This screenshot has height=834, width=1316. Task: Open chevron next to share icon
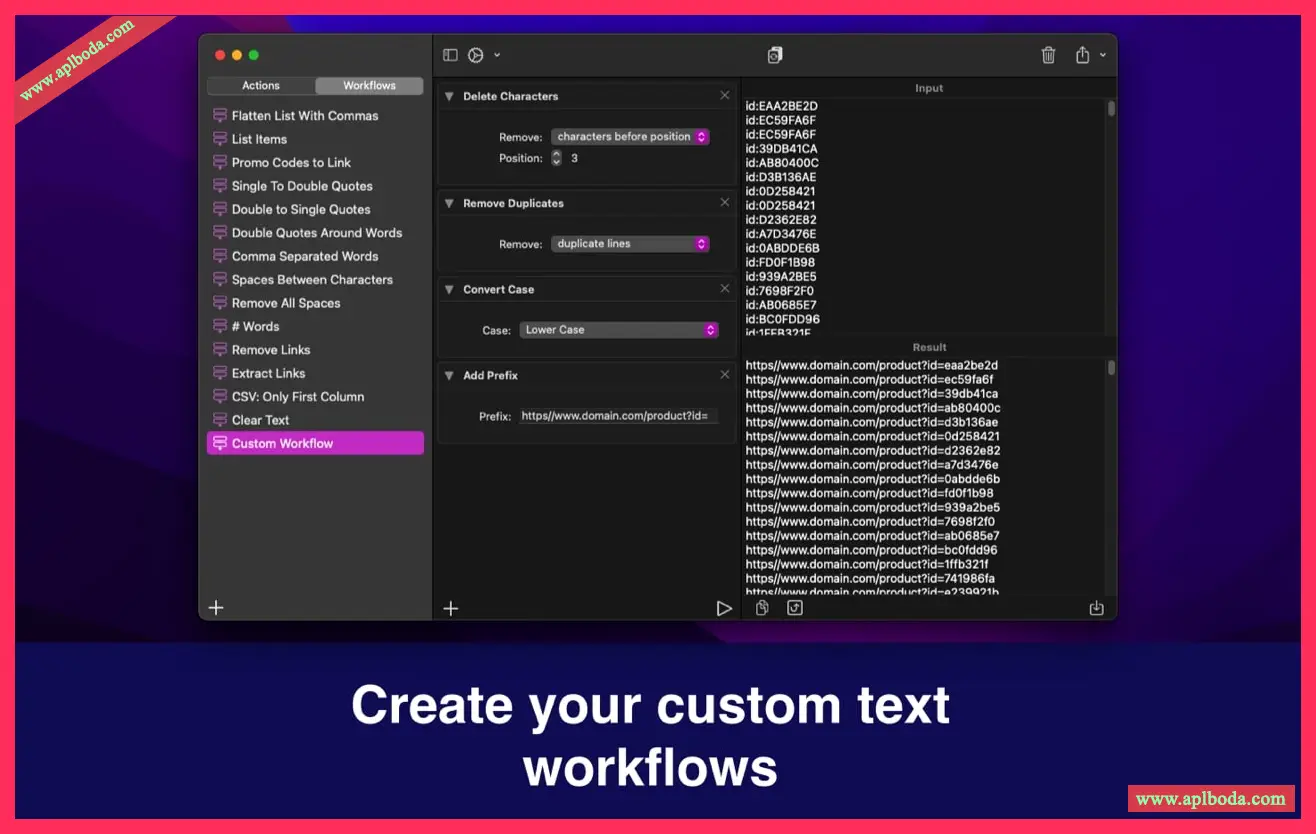point(1103,55)
